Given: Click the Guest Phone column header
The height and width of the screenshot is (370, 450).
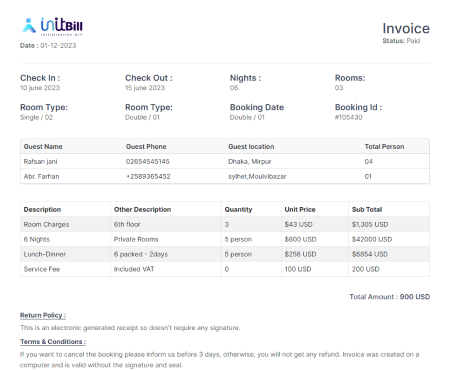Looking at the screenshot, I should coord(146,147).
